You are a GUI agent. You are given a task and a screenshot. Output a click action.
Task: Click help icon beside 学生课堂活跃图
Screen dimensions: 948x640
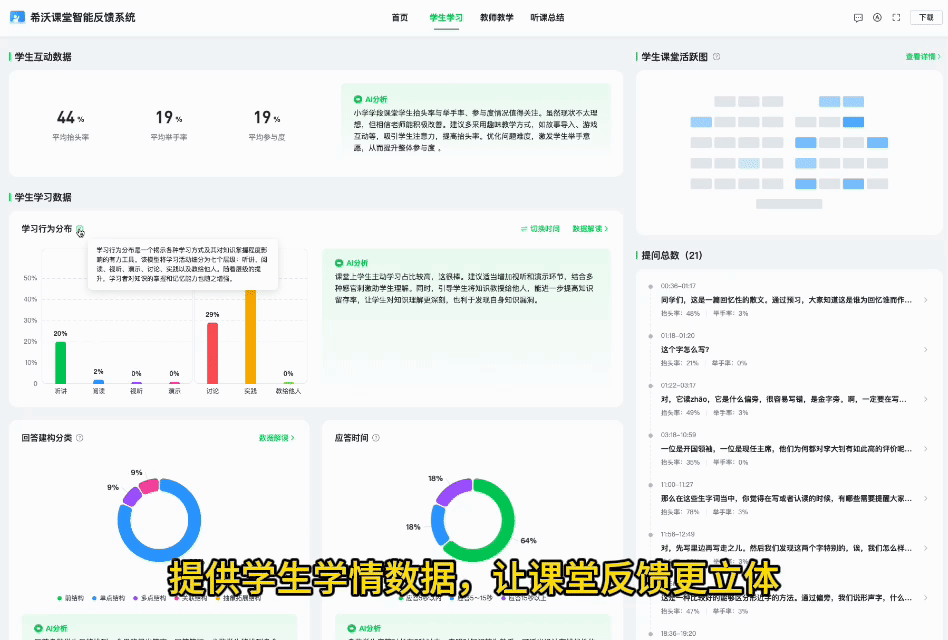(716, 57)
